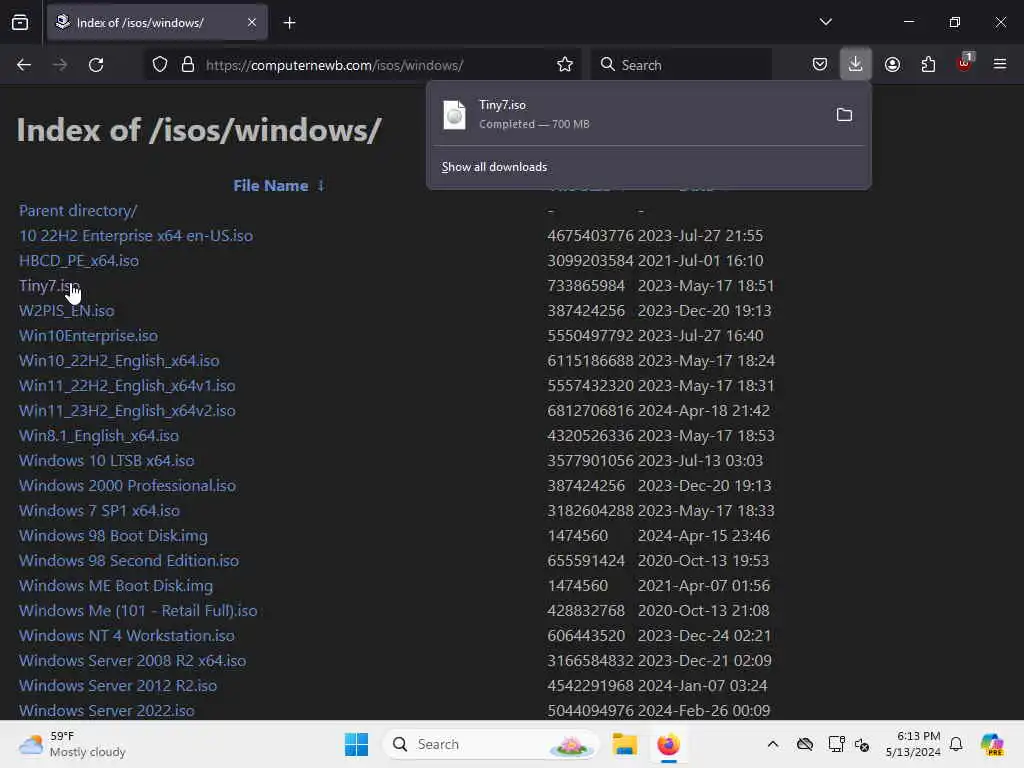Image resolution: width=1024 pixels, height=768 pixels.
Task: Show Tiny7.iso in its containing folder
Action: click(x=844, y=115)
